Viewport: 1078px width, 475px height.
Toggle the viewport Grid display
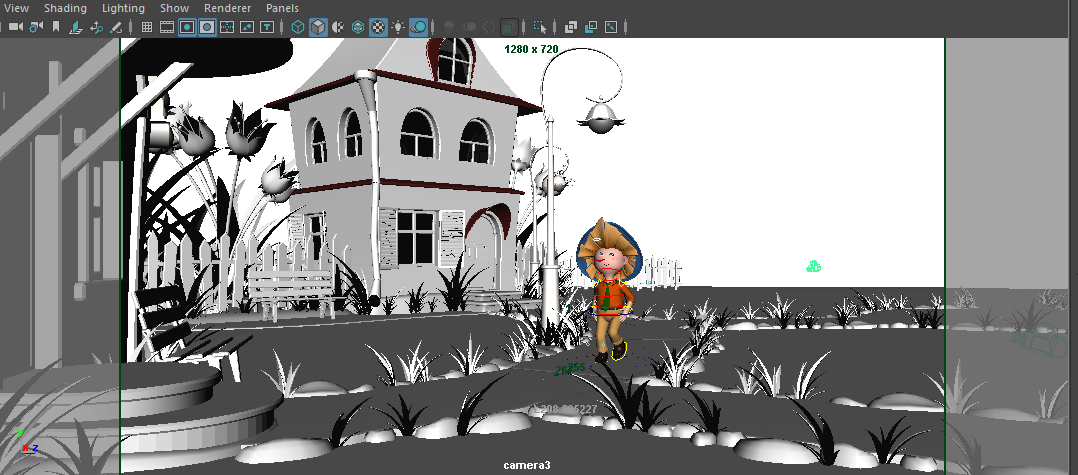[146, 27]
